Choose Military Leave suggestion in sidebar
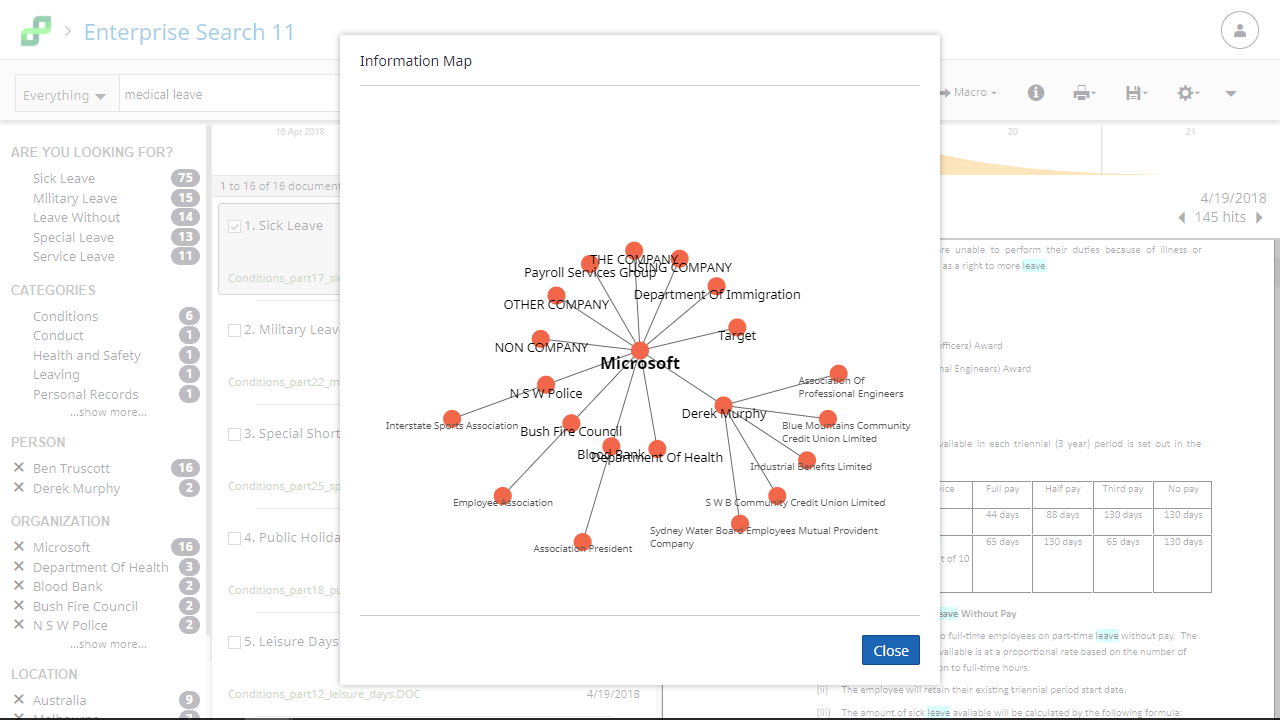This screenshot has height=720, width=1280. tap(75, 198)
